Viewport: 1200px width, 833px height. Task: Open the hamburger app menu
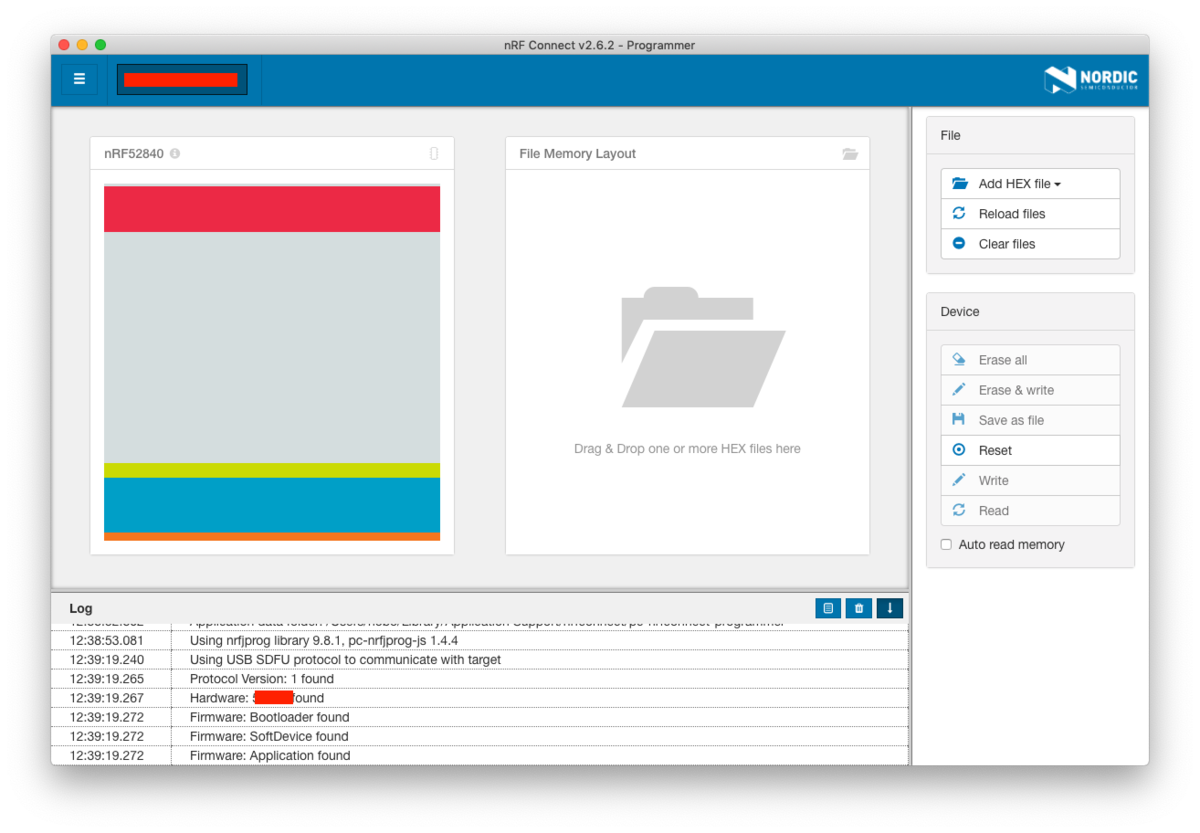tap(79, 79)
